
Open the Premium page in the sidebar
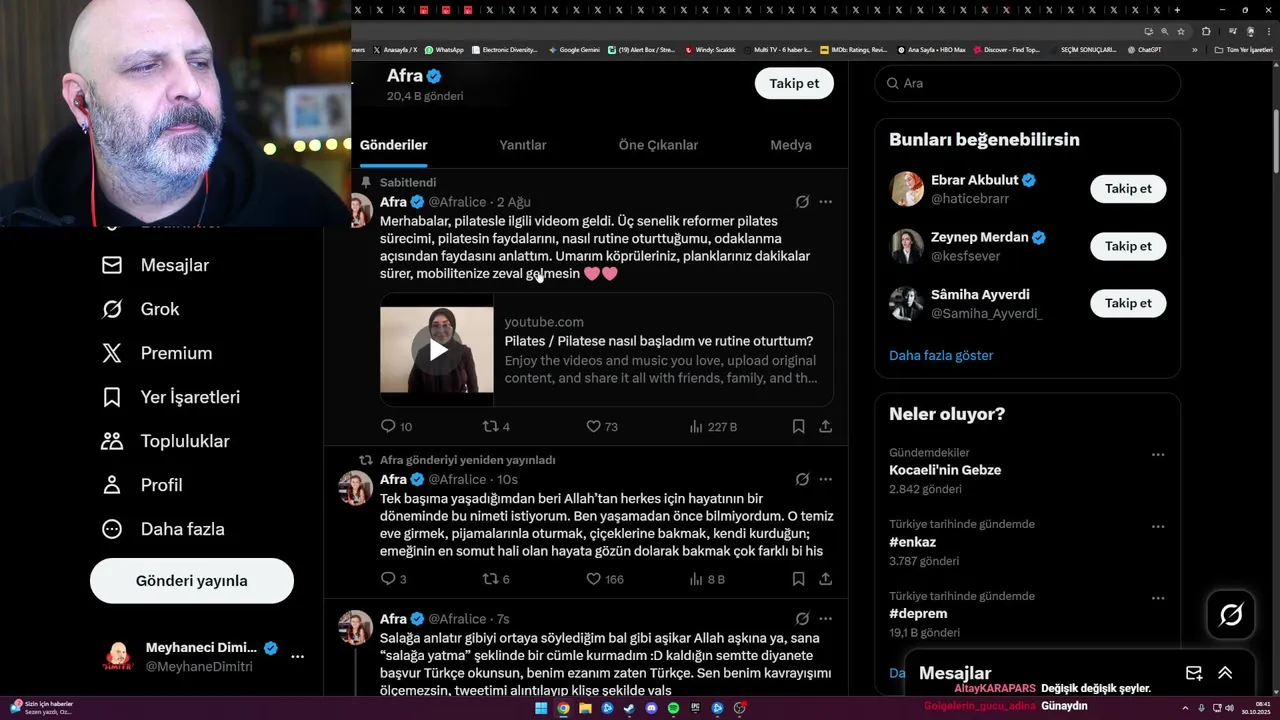coord(157,353)
